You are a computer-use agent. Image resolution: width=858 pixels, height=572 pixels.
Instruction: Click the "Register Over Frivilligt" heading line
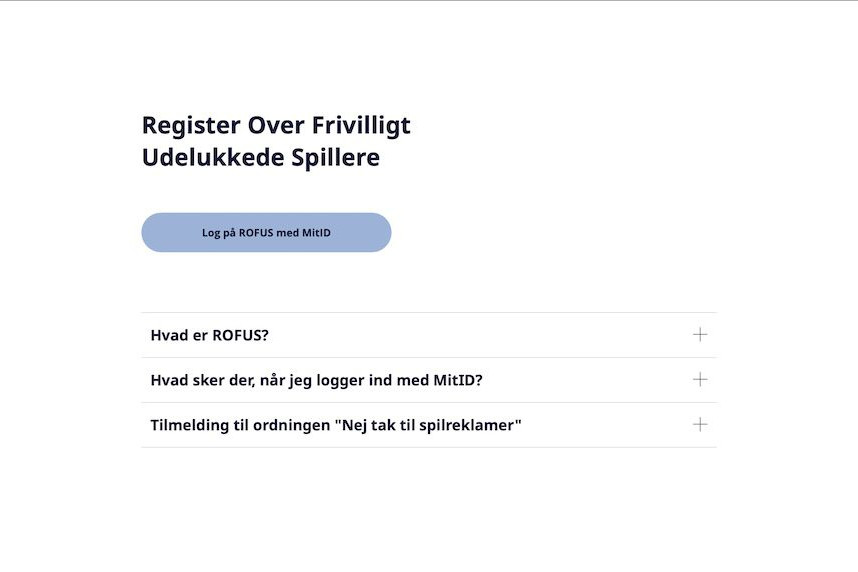point(276,125)
